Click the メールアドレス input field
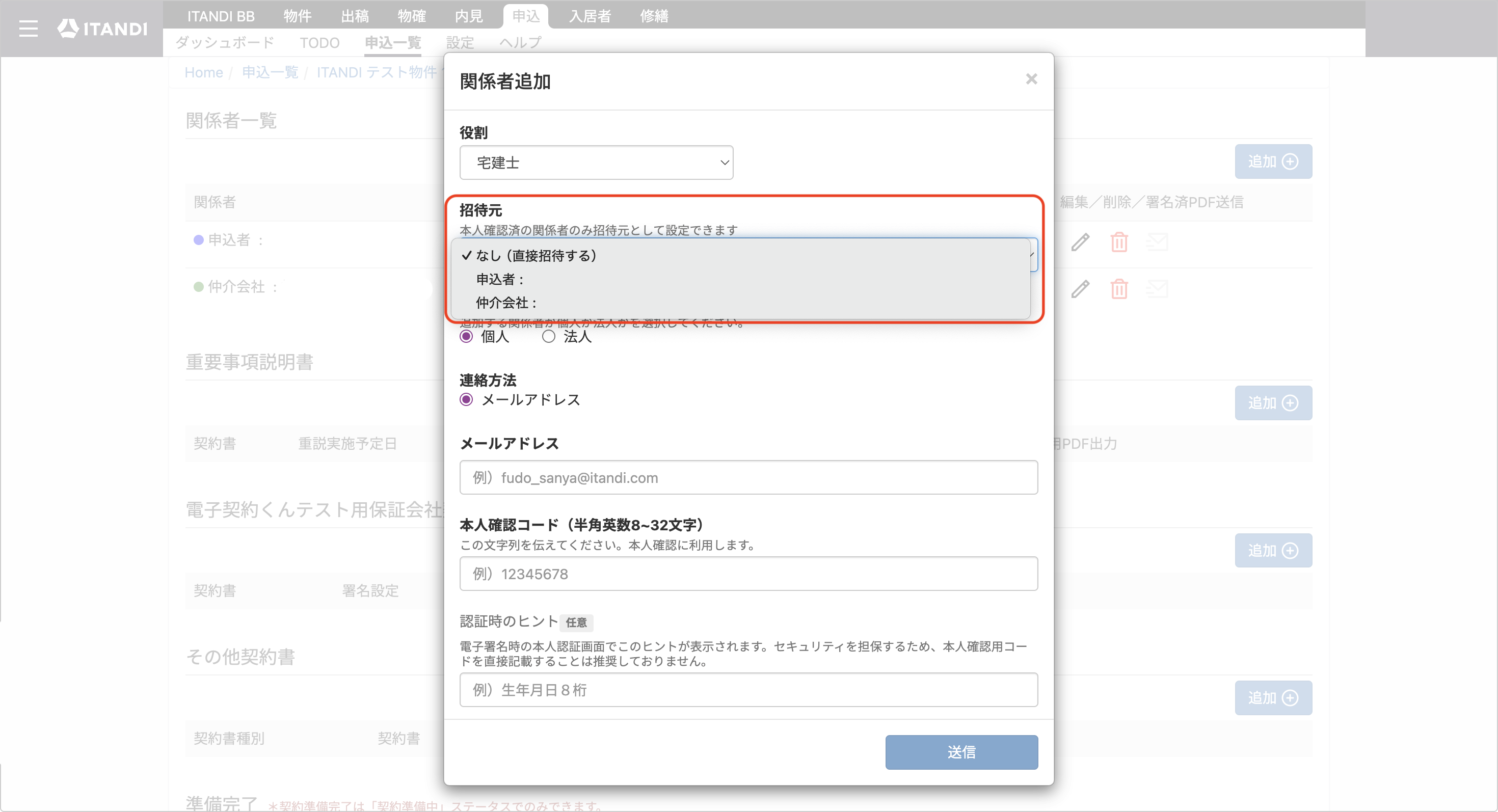1498x812 pixels. tap(748, 478)
